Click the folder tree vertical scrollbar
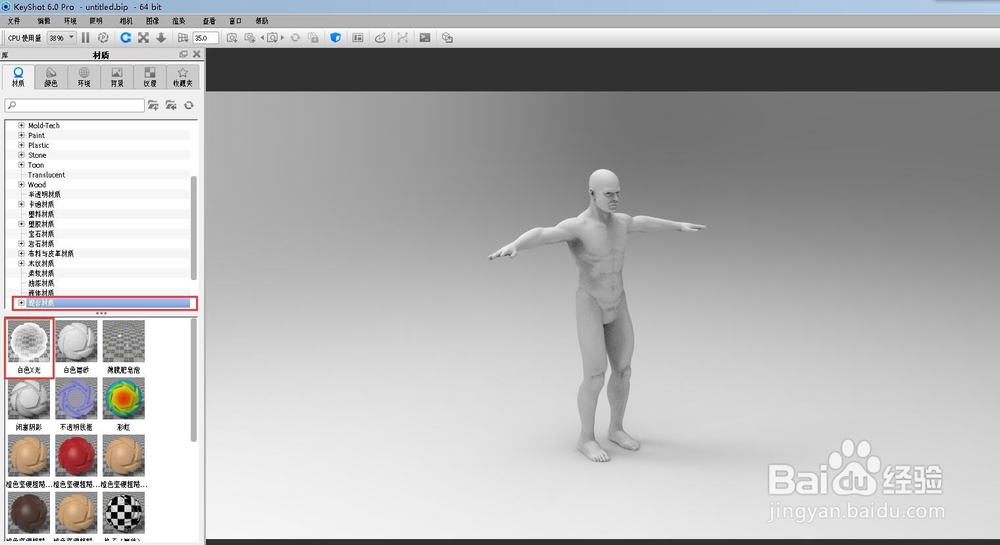 194,228
